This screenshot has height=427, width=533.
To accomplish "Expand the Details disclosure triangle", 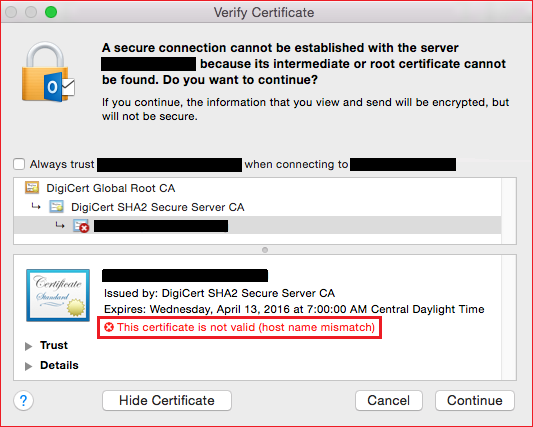I will [x=29, y=366].
